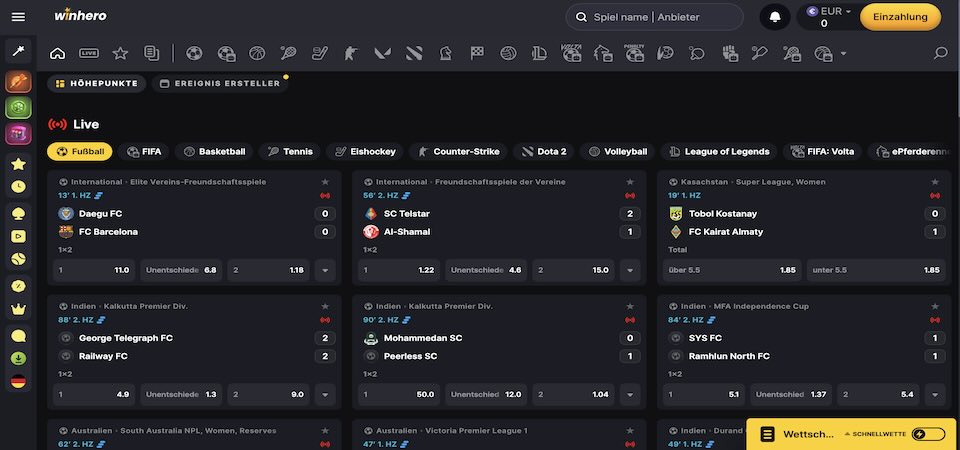Click the winhero logo
The image size is (960, 450).
pos(80,15)
